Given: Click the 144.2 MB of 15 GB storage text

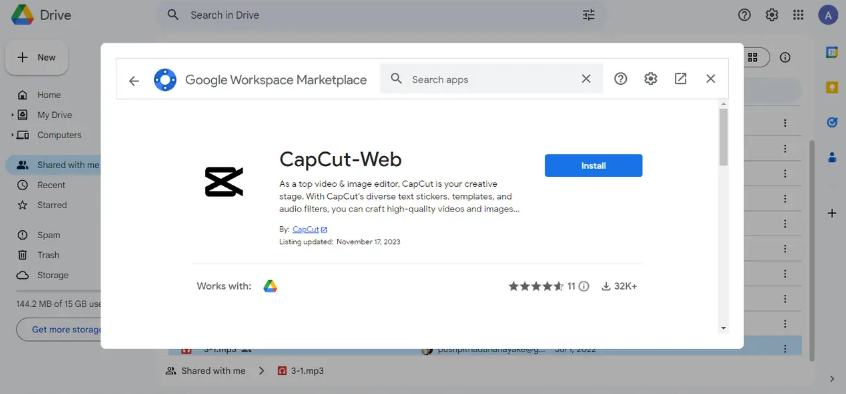Looking at the screenshot, I should 59,304.
